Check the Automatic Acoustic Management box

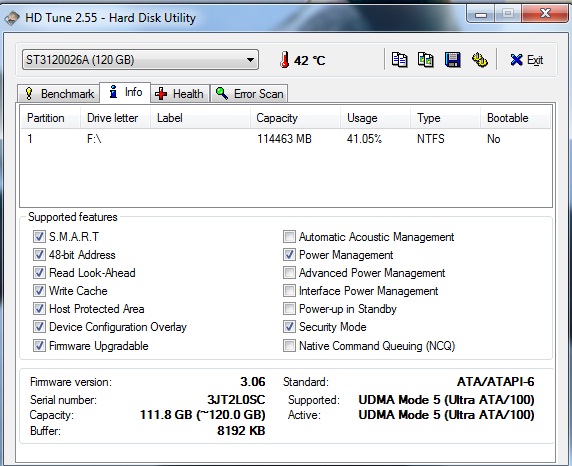(289, 236)
